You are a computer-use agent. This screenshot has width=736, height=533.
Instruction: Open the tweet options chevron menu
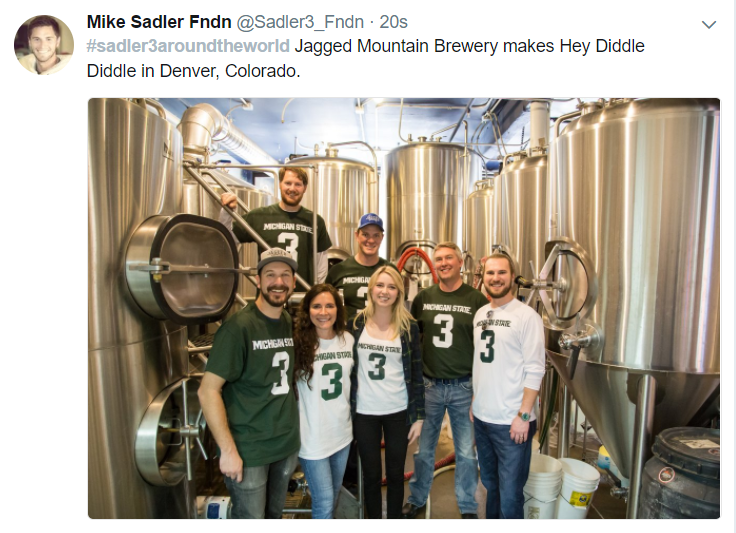coord(708,24)
